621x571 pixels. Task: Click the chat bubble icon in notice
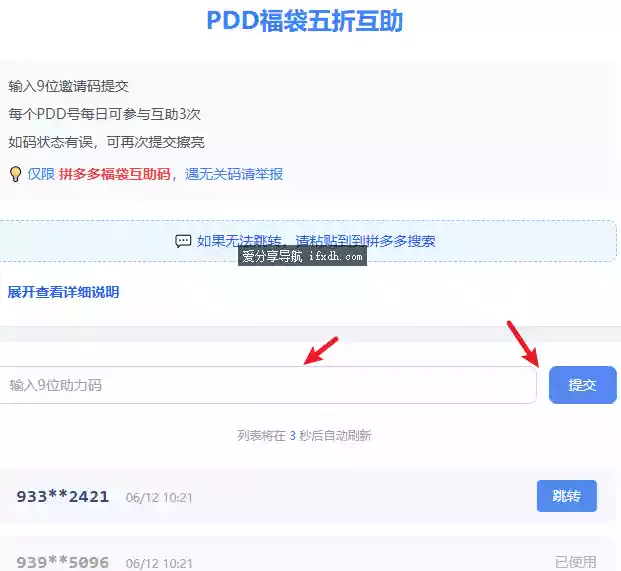pos(183,241)
